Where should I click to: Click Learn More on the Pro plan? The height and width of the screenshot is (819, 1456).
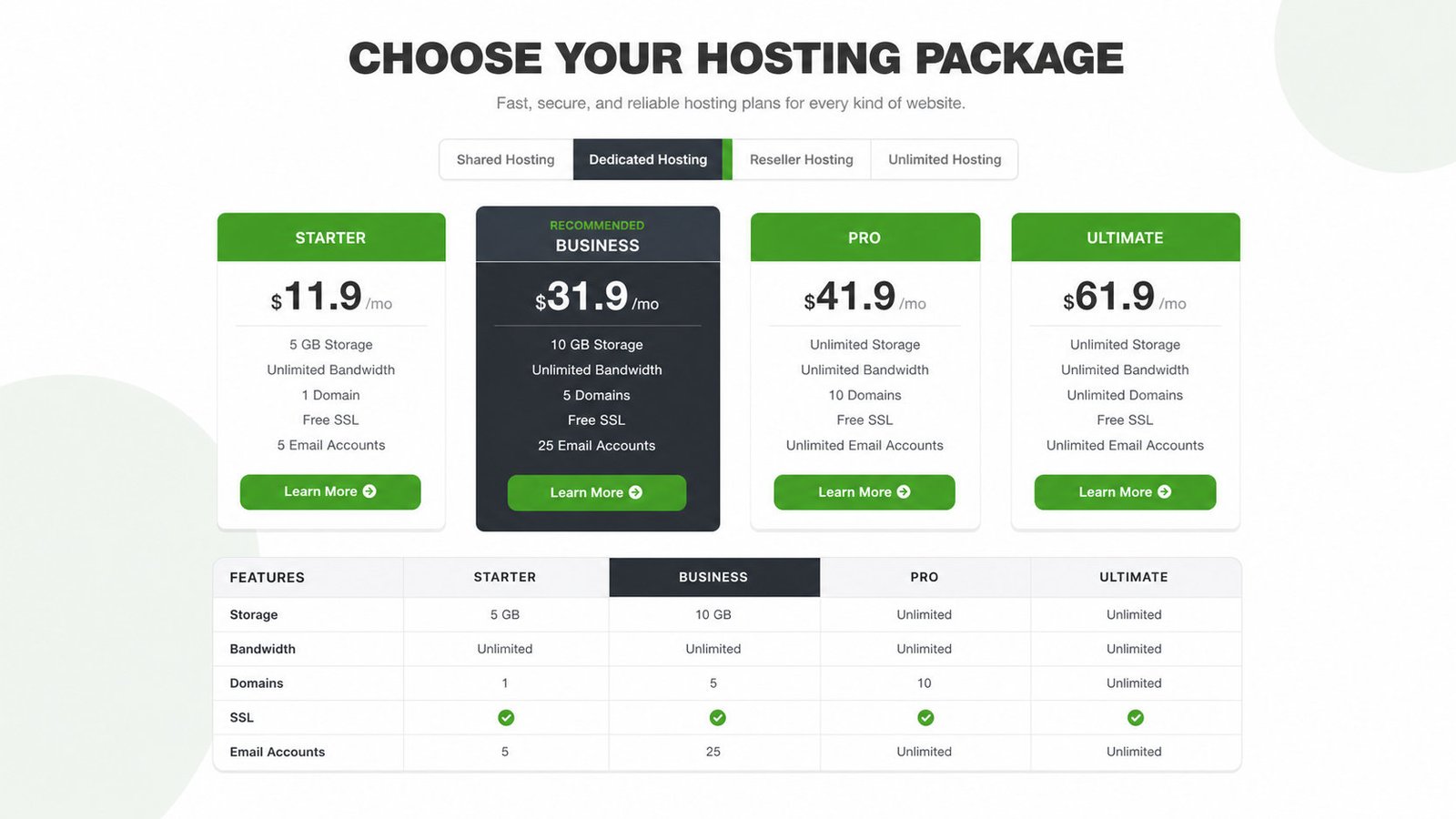pos(864,491)
